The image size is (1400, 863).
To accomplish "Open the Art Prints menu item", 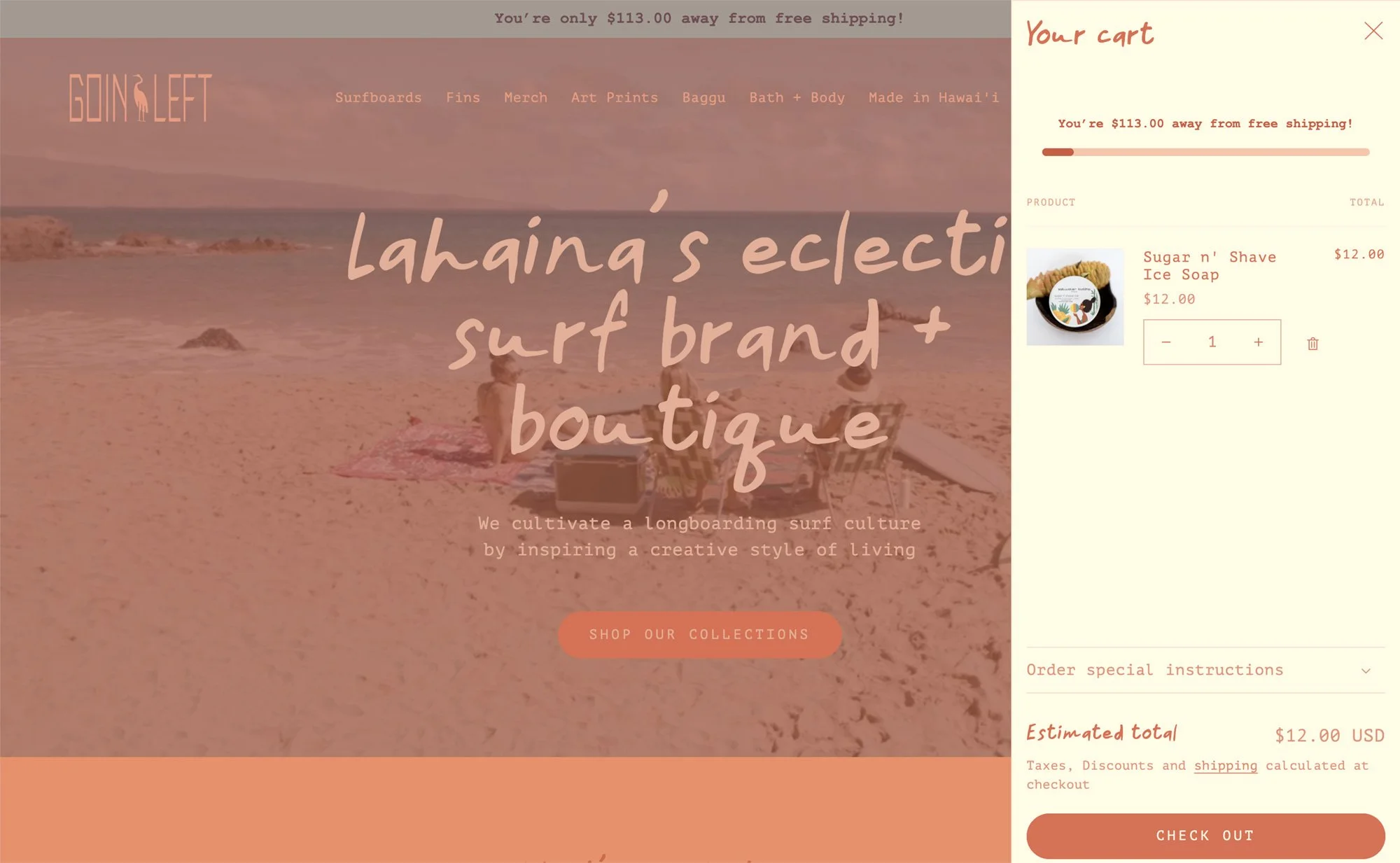I will [x=615, y=98].
